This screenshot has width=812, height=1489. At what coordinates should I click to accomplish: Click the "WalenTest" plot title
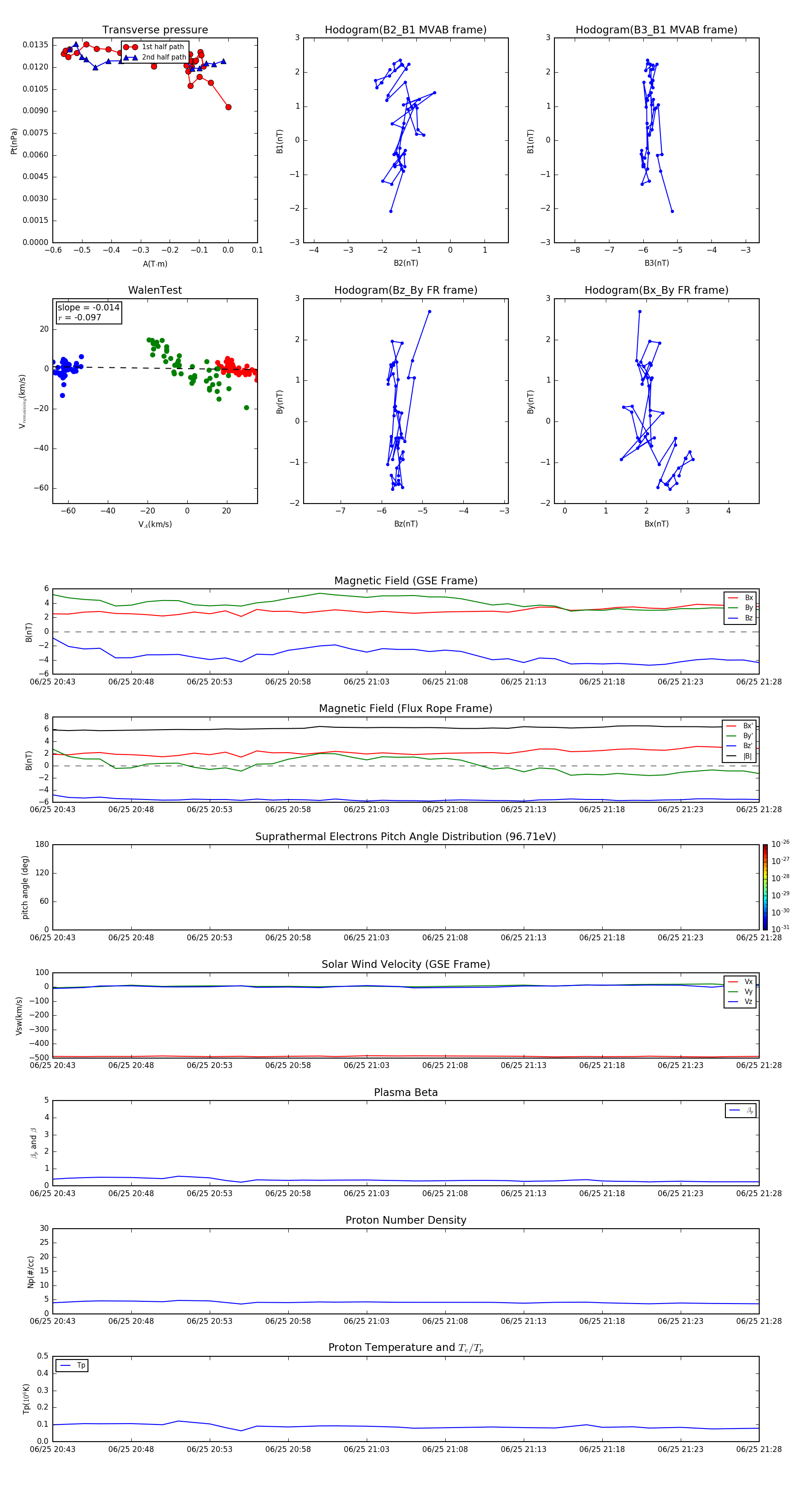point(155,290)
